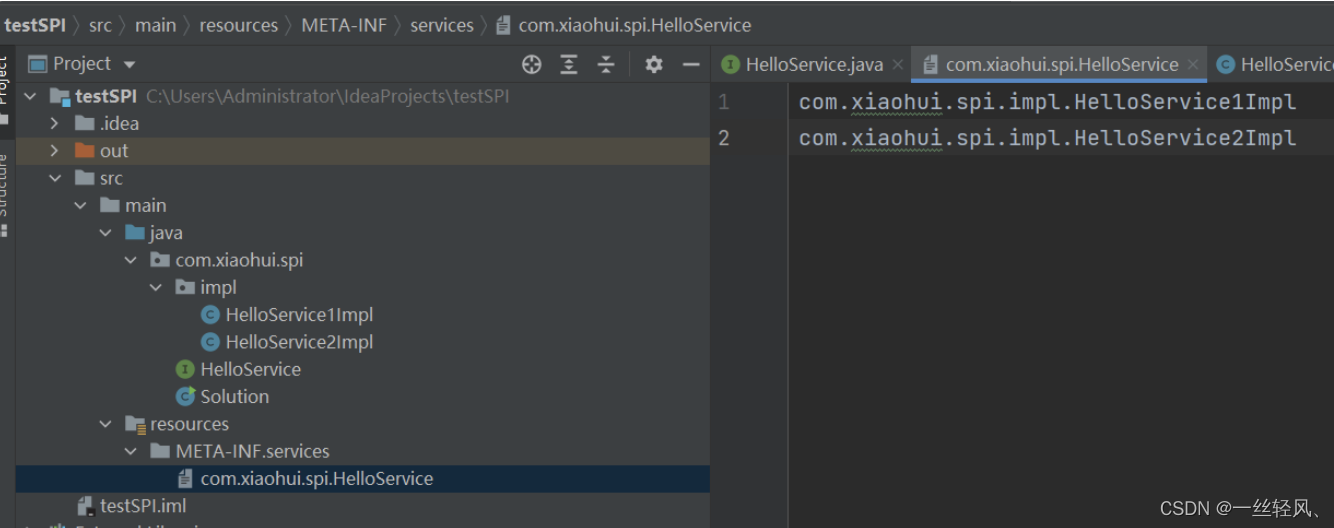Expand the .idea folder
This screenshot has height=528, width=1334.
tap(55, 123)
